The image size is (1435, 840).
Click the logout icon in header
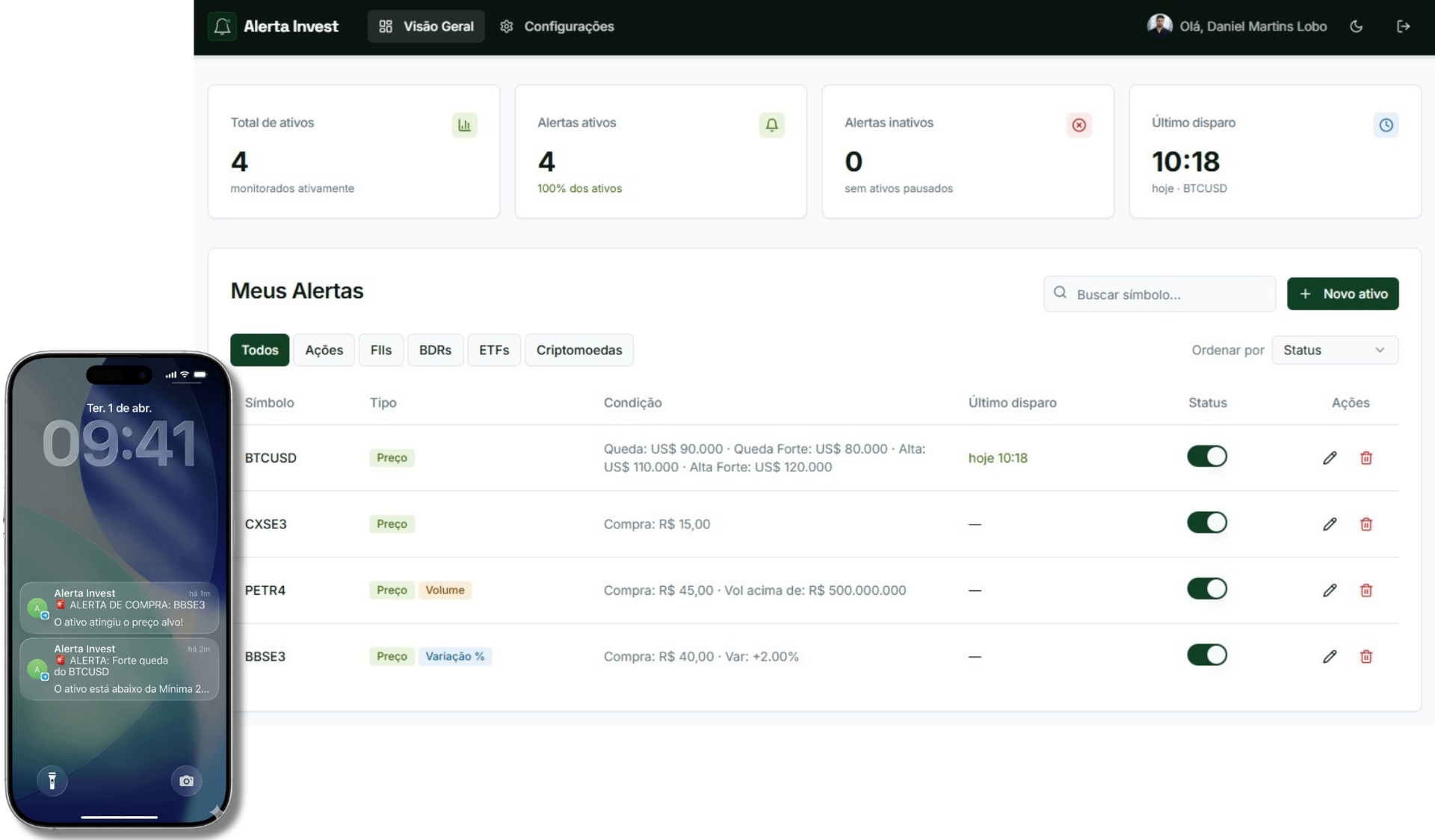pyautogui.click(x=1403, y=27)
